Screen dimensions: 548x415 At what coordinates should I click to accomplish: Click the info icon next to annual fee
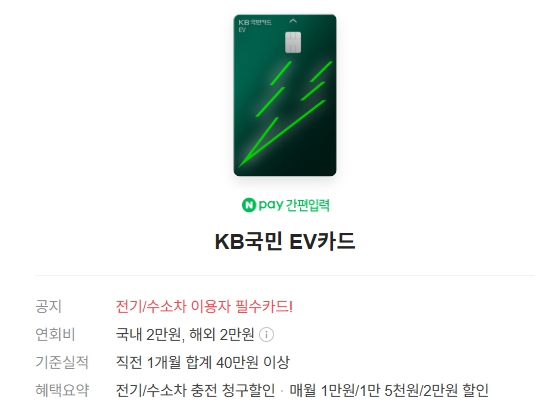(x=266, y=335)
